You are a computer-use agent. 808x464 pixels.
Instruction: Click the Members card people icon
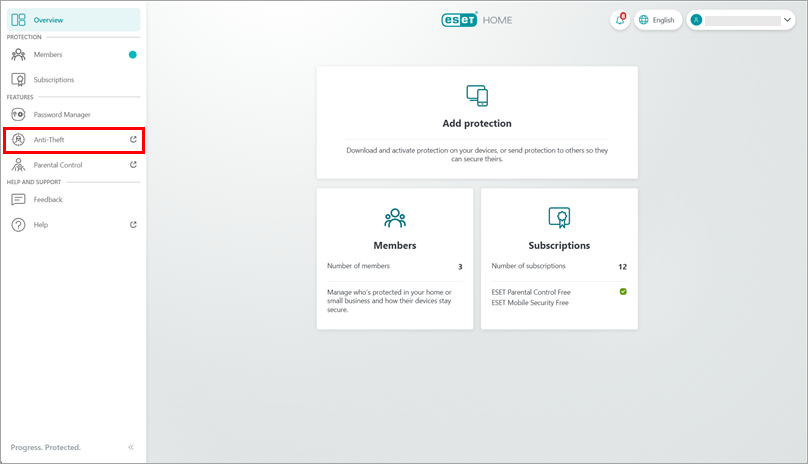394,217
